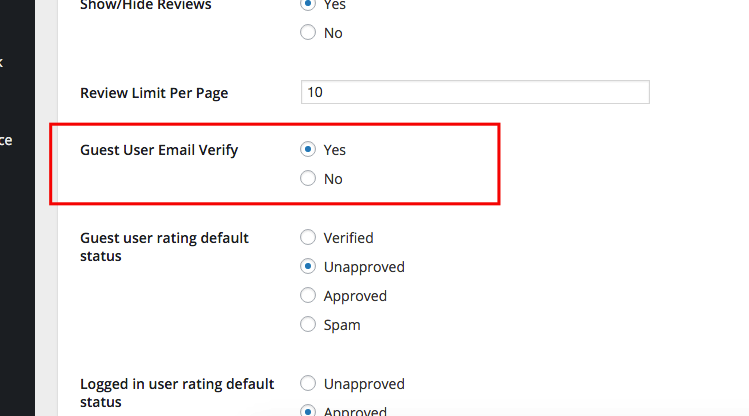Focus the Review Limit Per Page field
Viewport: 749px width, 416px height.
point(475,92)
